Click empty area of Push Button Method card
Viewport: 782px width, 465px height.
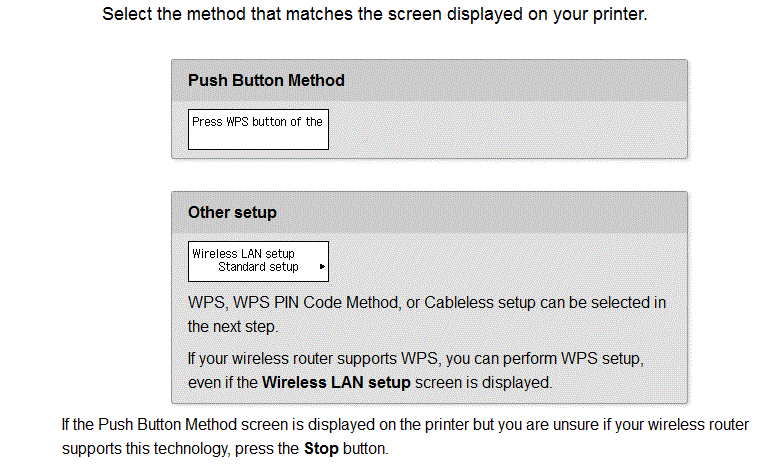506,130
